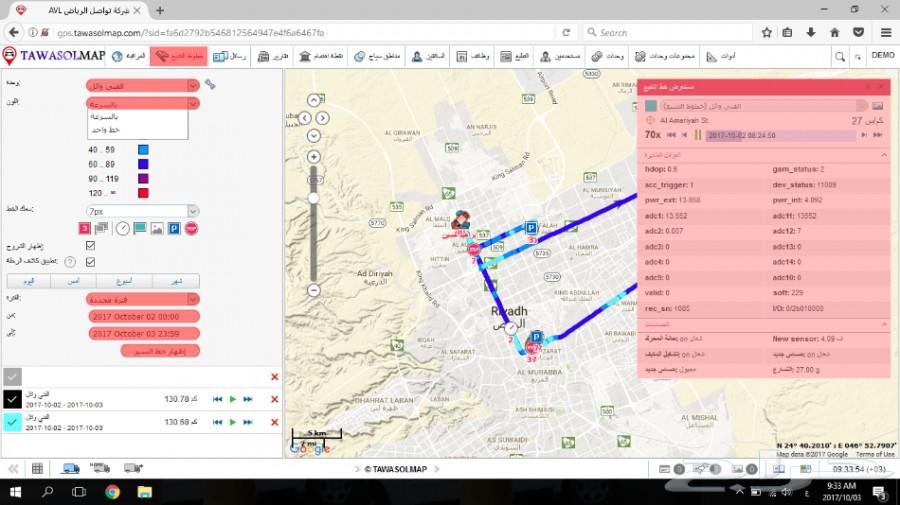This screenshot has width=900, height=505.
Task: Click the magnifier search icon beside DEMO
Action: click(x=840, y=56)
